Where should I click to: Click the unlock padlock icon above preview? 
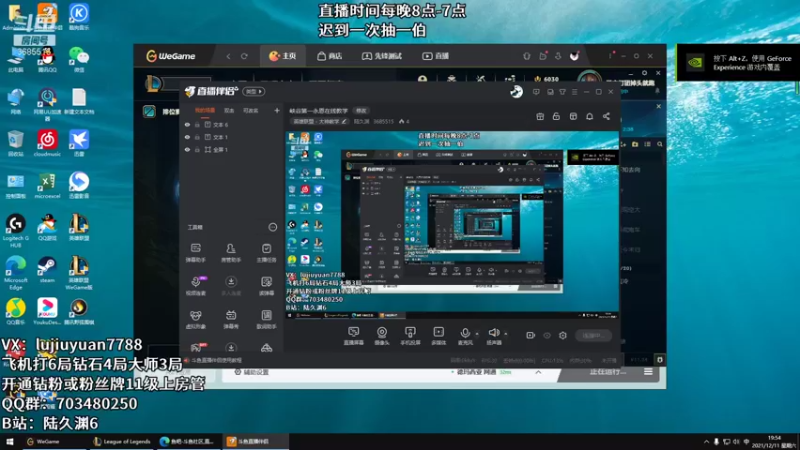point(556,116)
